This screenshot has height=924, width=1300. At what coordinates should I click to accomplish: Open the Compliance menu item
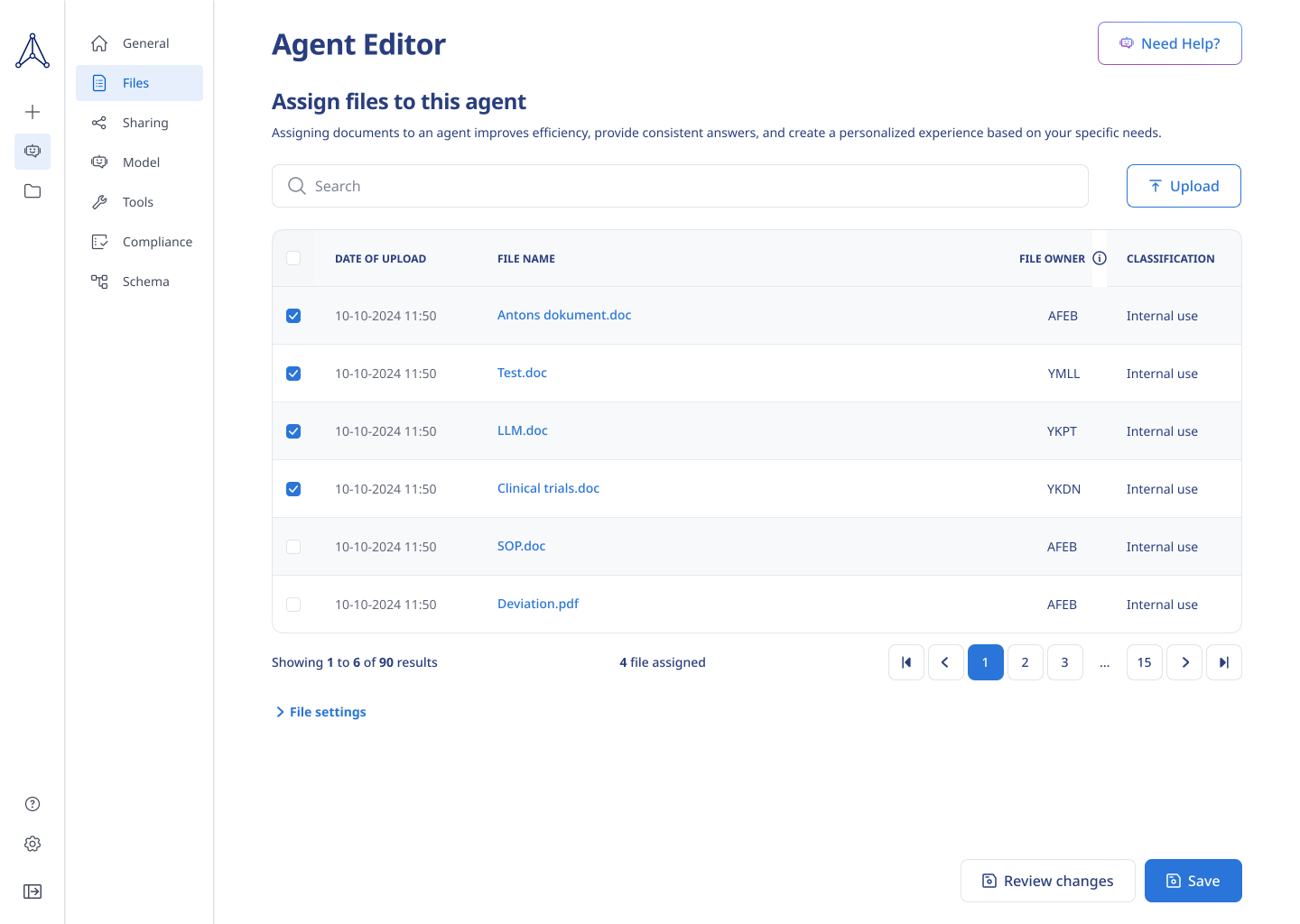pos(139,242)
